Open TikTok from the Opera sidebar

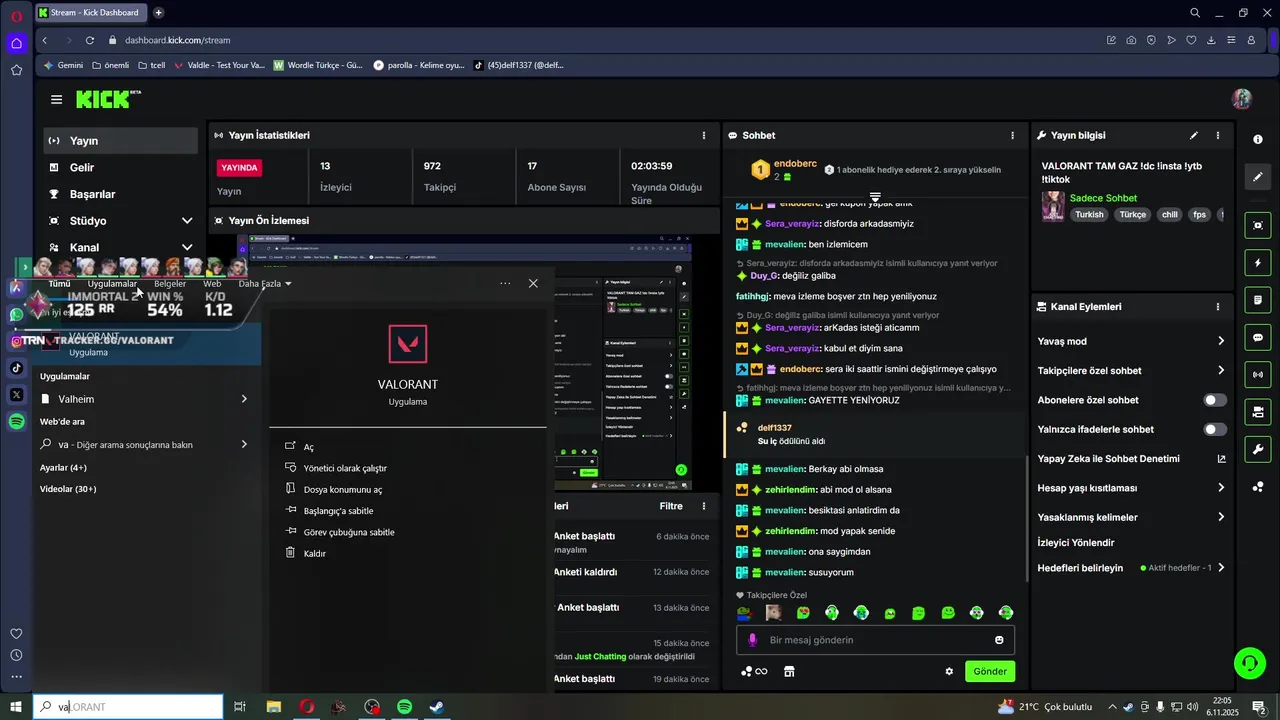(16, 368)
